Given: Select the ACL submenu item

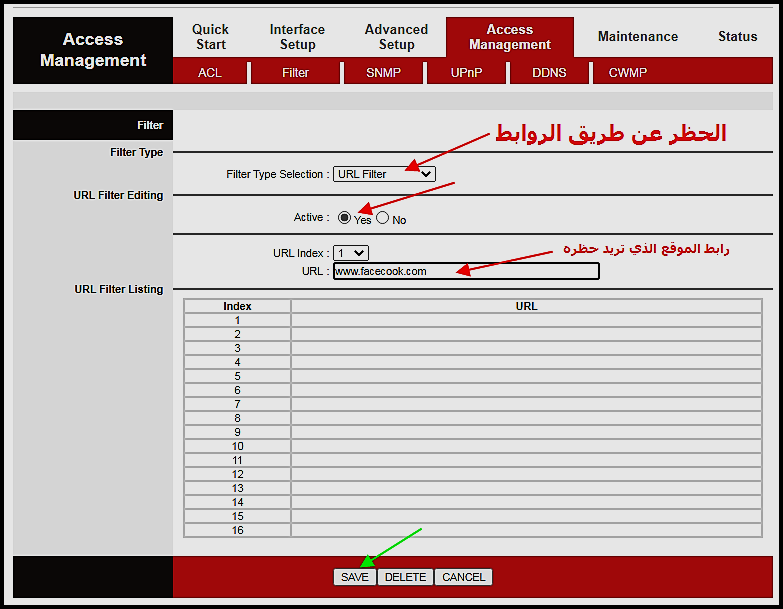Looking at the screenshot, I should [210, 73].
